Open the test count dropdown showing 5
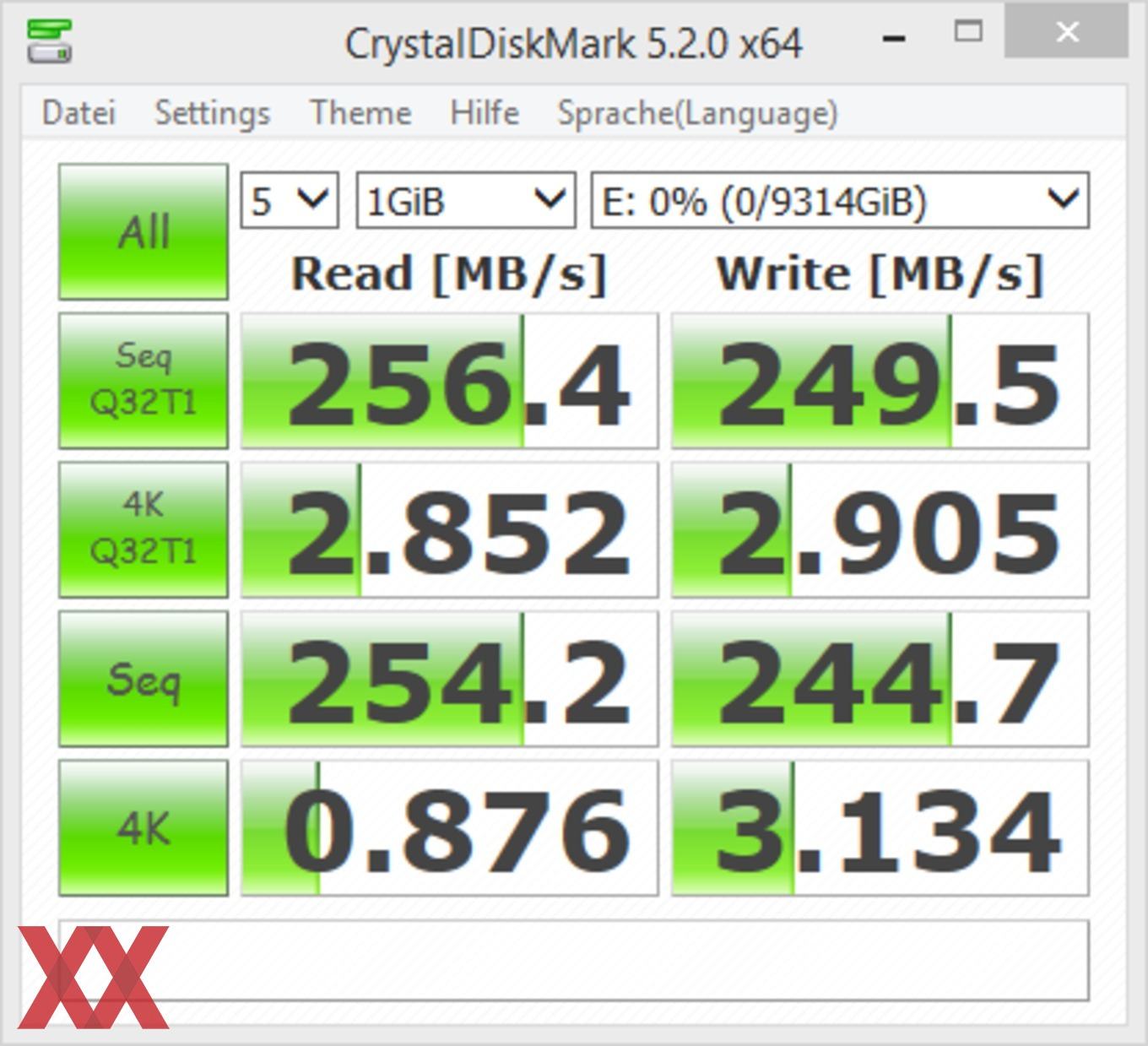 (x=290, y=201)
